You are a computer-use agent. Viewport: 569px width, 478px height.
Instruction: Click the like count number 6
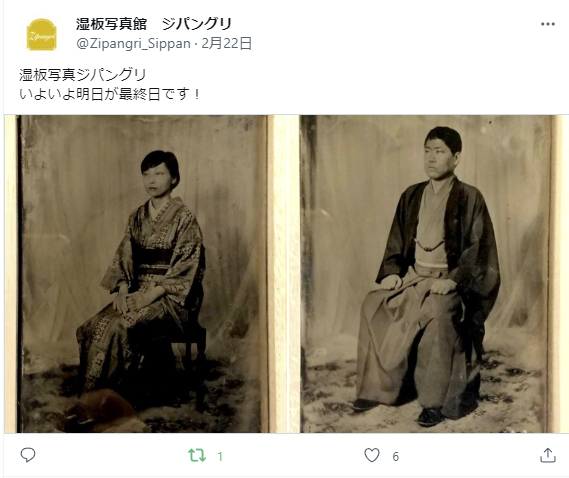[396, 456]
